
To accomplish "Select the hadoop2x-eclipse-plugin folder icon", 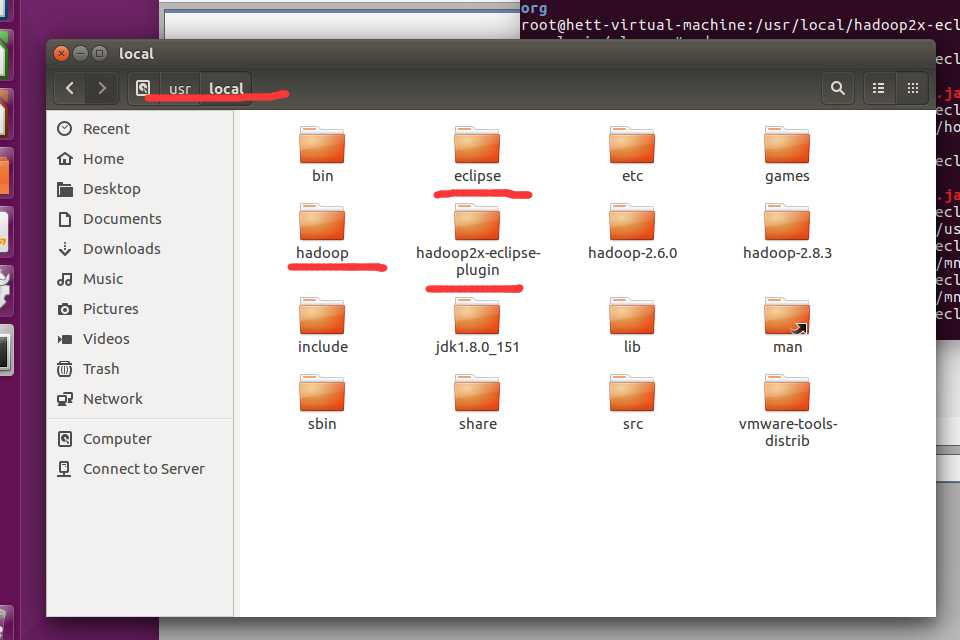I will (477, 223).
